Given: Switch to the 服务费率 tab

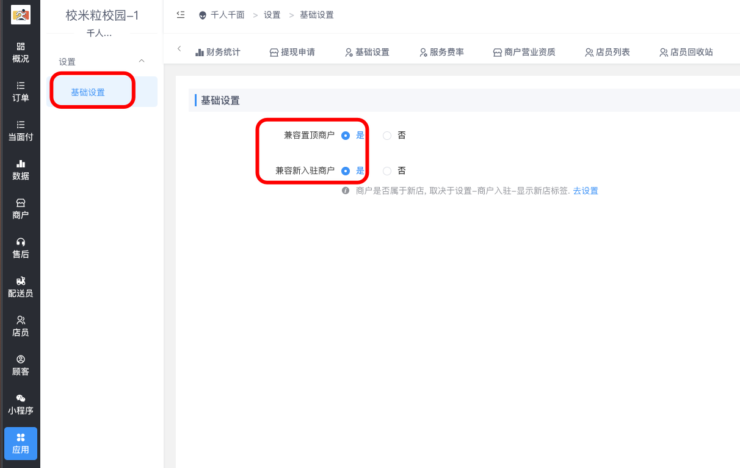Looking at the screenshot, I should [x=441, y=52].
